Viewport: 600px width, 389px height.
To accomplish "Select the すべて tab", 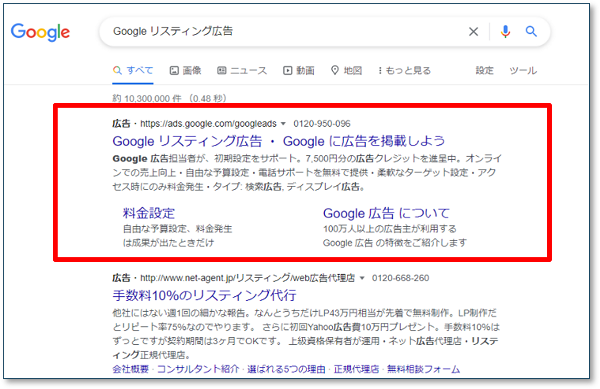I will tap(133, 70).
